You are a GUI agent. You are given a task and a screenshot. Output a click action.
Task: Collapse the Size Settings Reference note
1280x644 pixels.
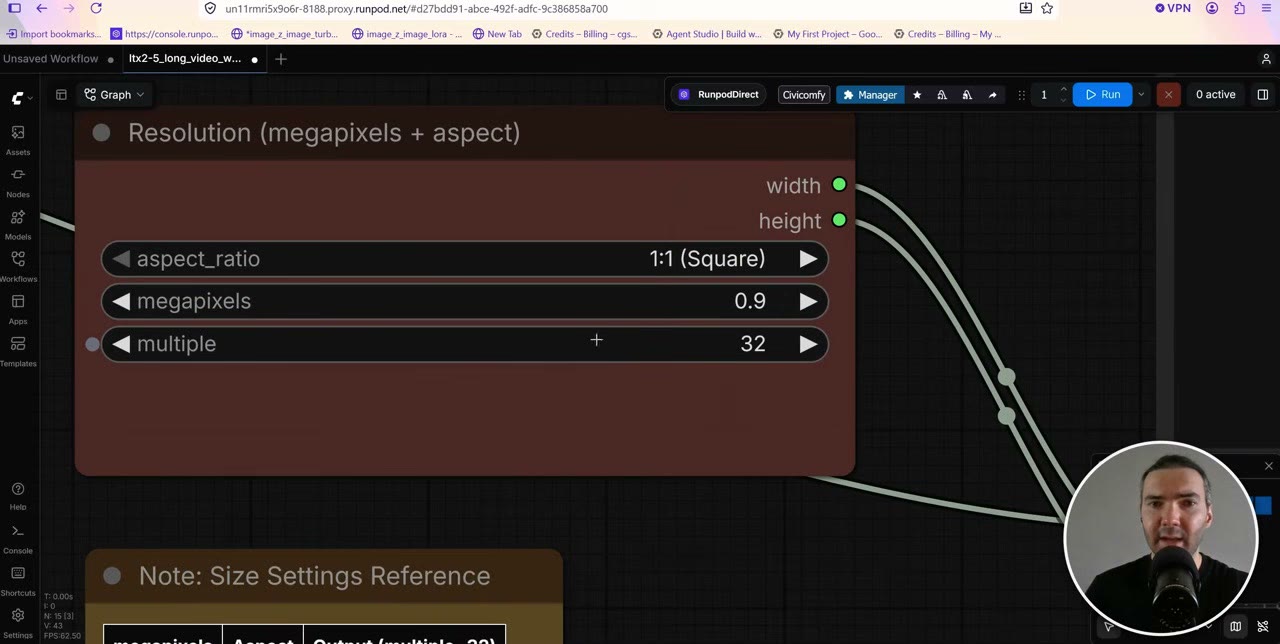tap(112, 576)
